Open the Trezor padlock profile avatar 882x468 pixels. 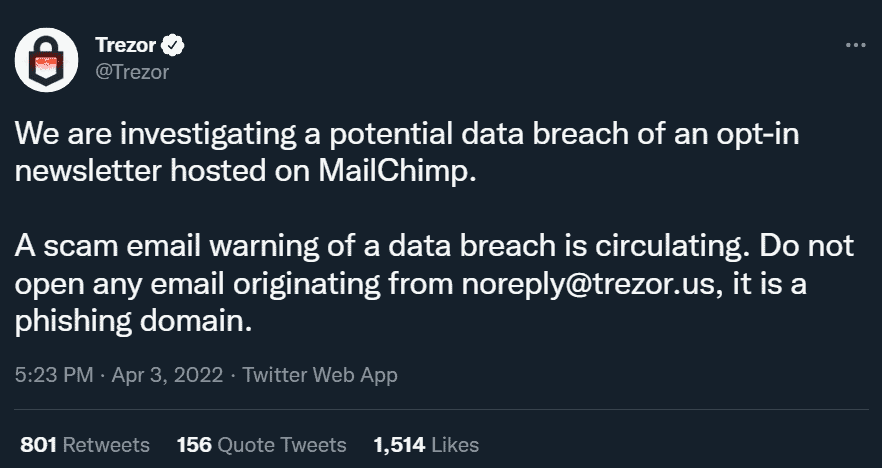[46, 60]
